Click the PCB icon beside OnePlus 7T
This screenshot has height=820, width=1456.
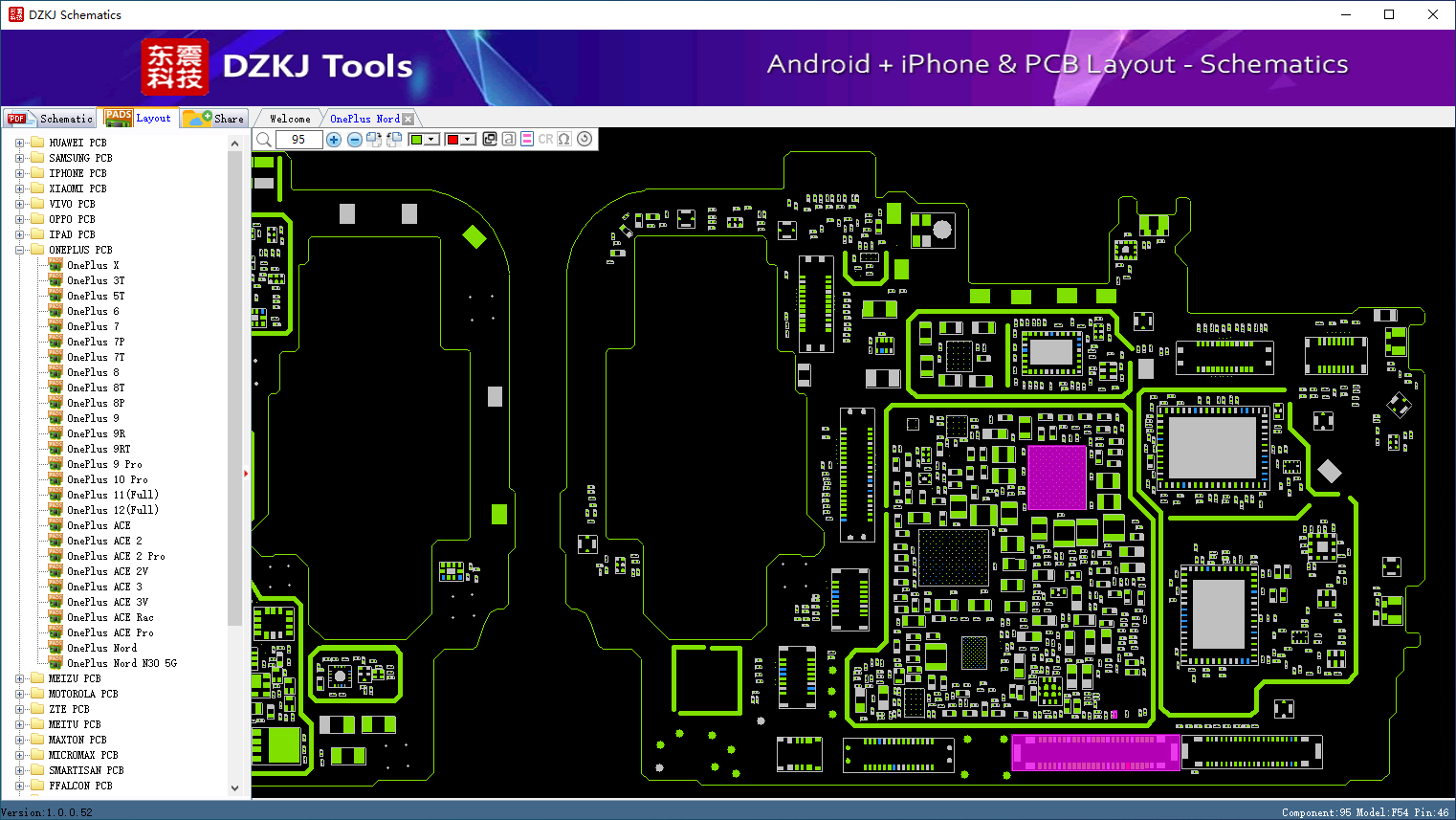click(x=55, y=357)
